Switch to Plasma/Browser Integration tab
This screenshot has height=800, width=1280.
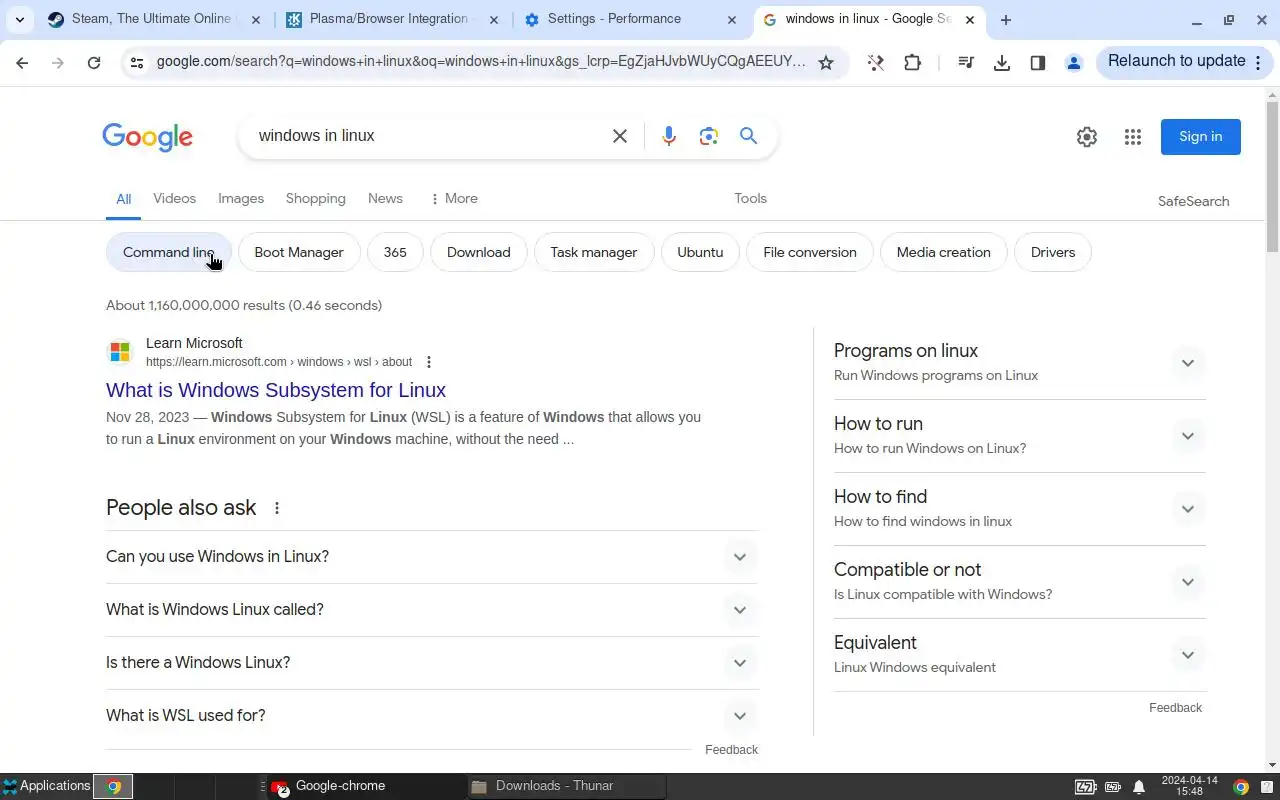click(x=390, y=19)
